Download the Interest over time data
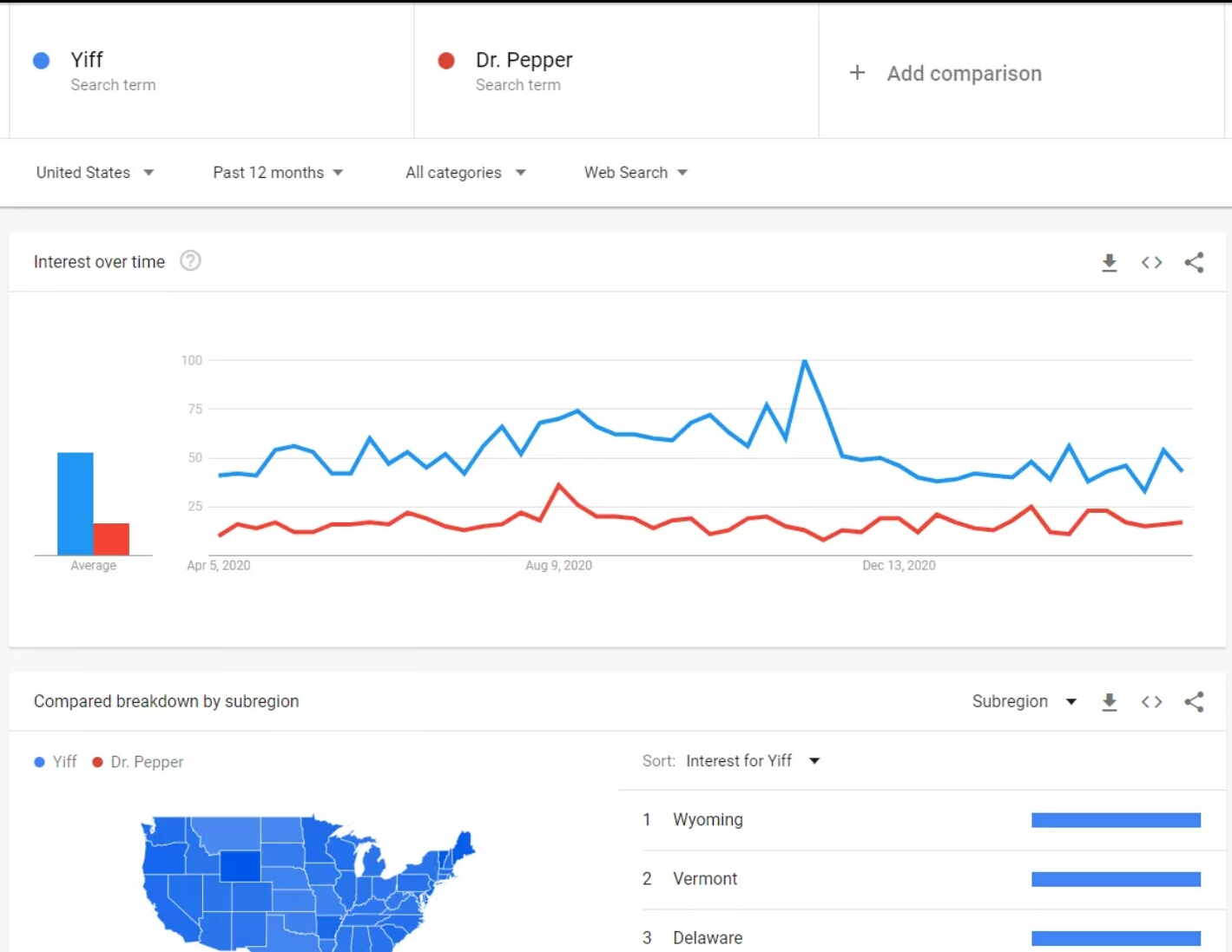This screenshot has width=1232, height=952. [x=1110, y=262]
